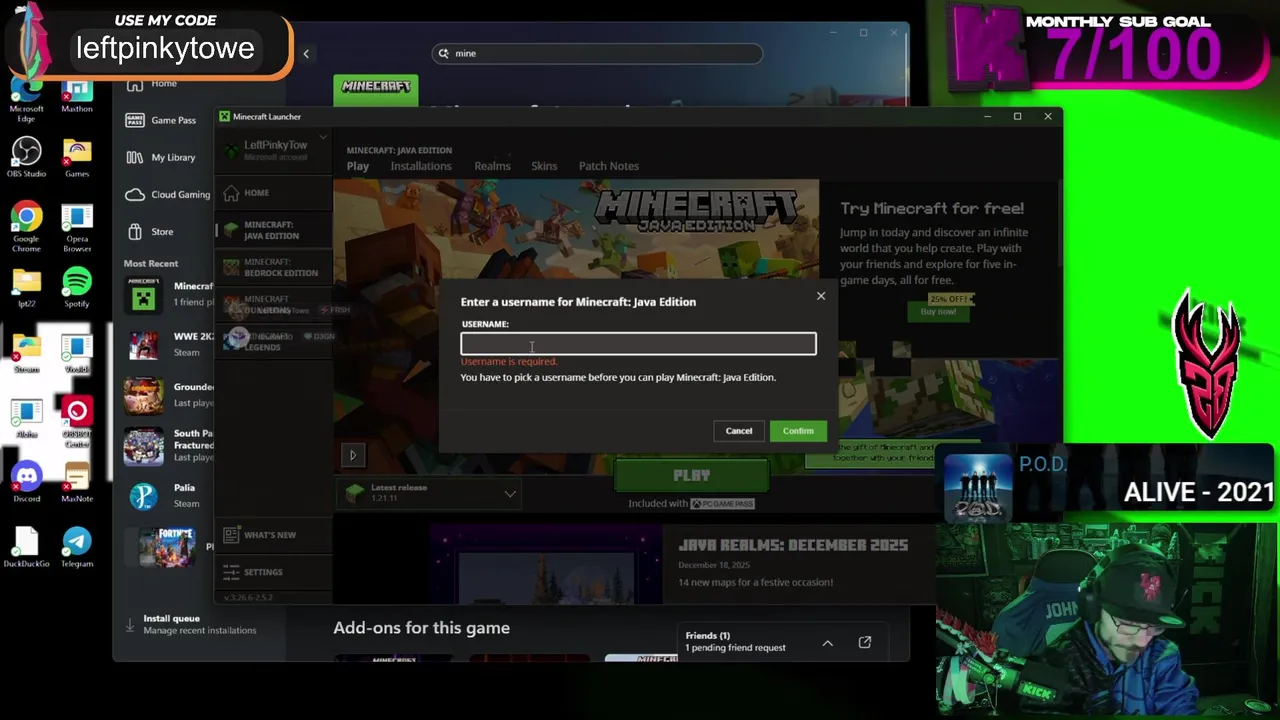This screenshot has width=1280, height=720.
Task: Close the username dialog with X
Action: [x=821, y=296]
